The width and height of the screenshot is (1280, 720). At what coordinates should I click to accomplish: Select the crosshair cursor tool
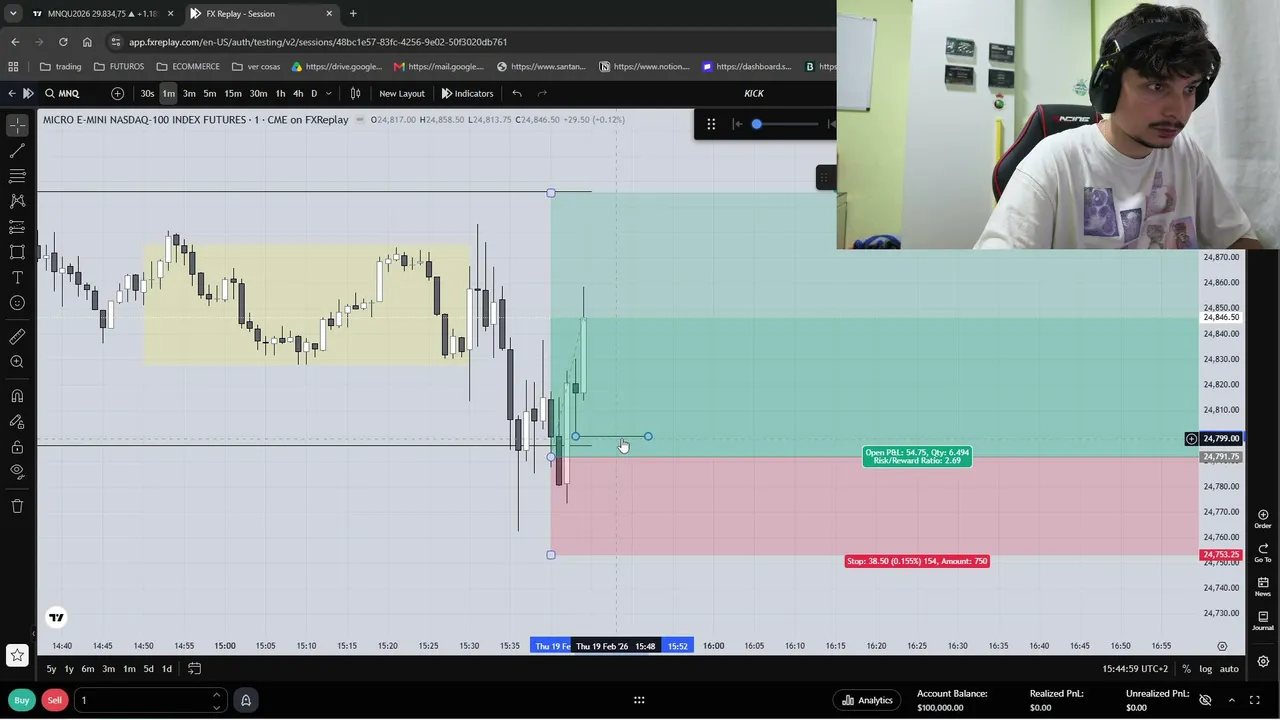17,125
